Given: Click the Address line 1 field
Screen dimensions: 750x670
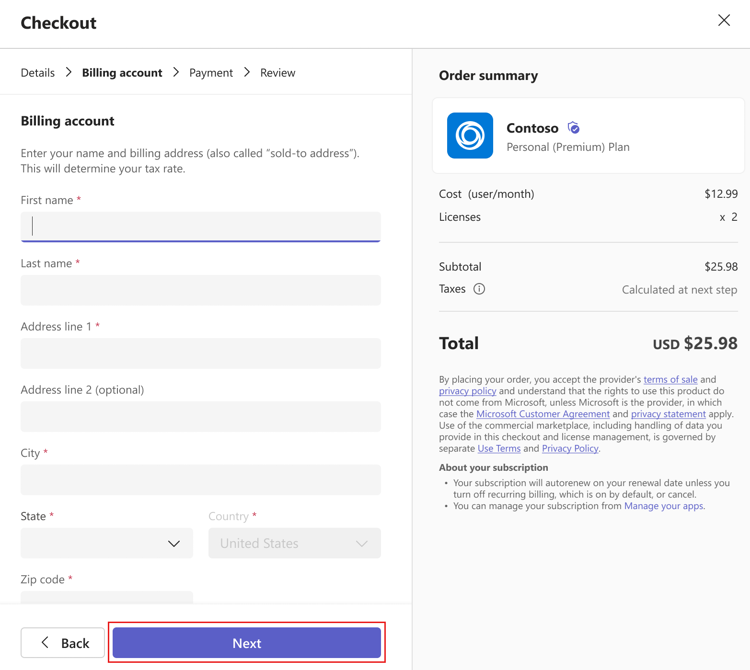Looking at the screenshot, I should 200,353.
